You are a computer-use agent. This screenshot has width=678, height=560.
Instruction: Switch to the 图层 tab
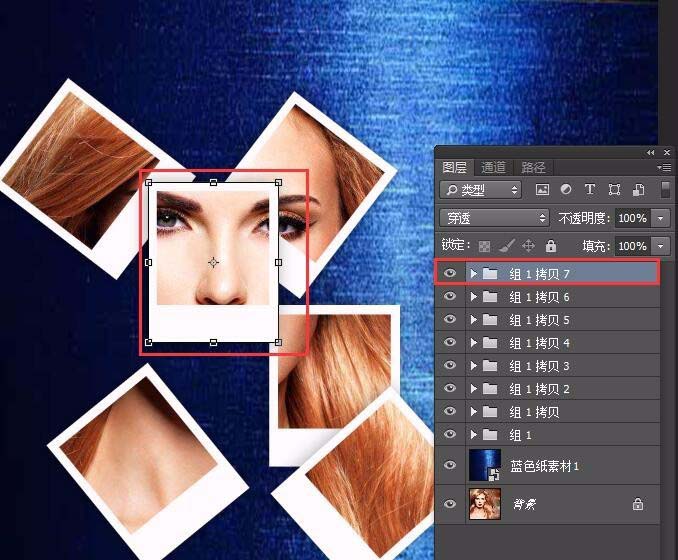455,167
